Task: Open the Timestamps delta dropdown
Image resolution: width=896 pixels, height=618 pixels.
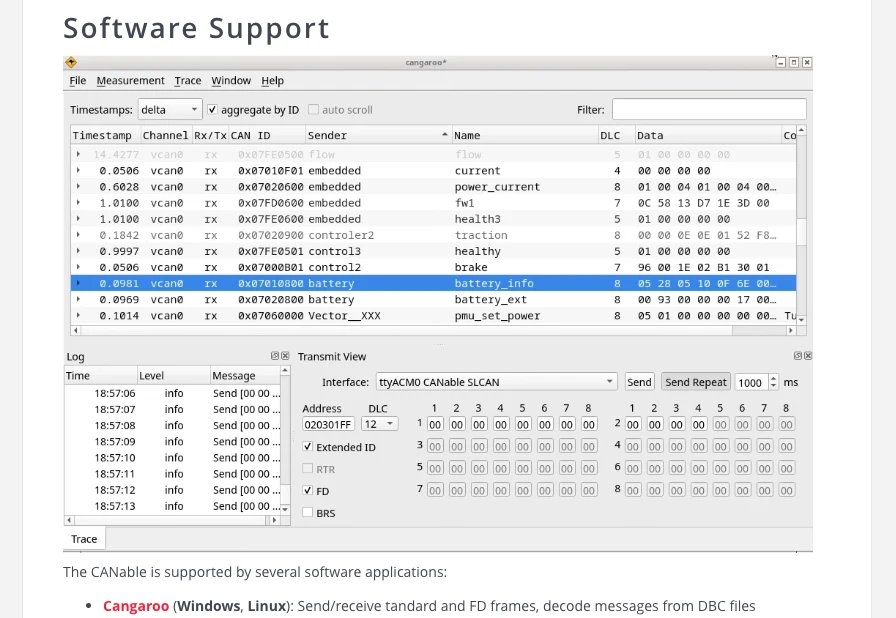Action: click(168, 109)
